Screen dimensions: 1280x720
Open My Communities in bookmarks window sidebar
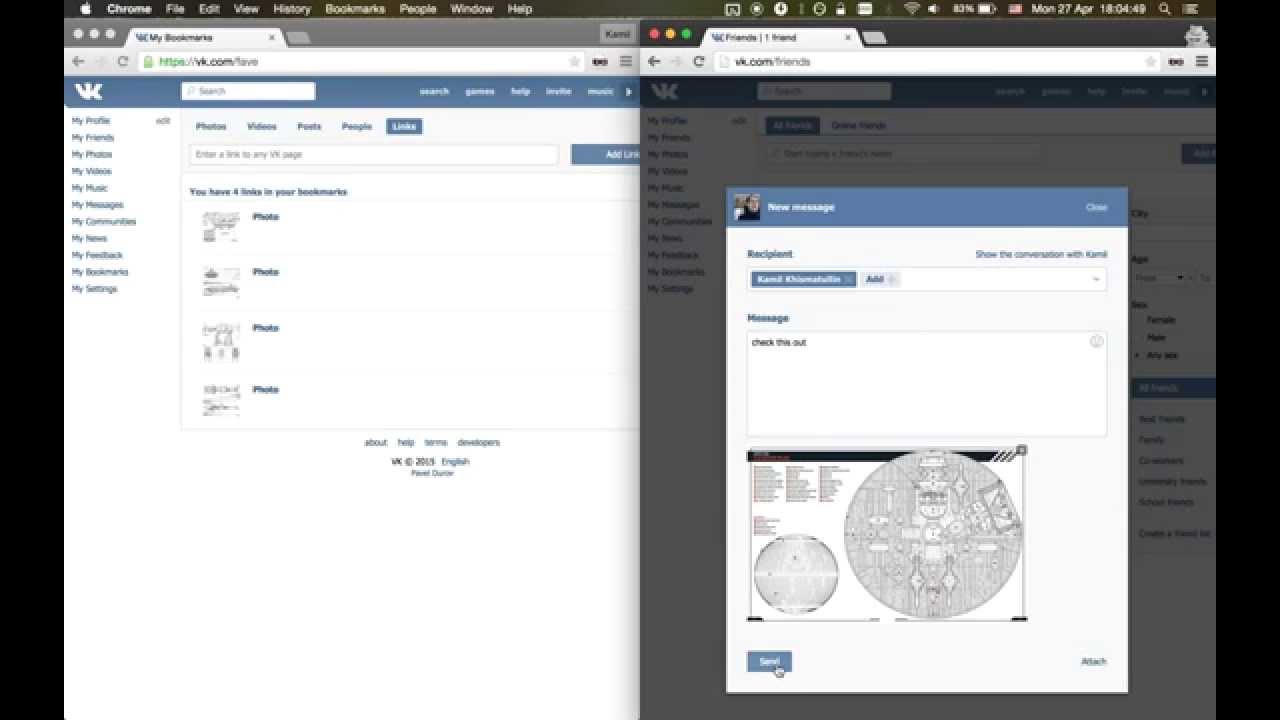click(103, 221)
